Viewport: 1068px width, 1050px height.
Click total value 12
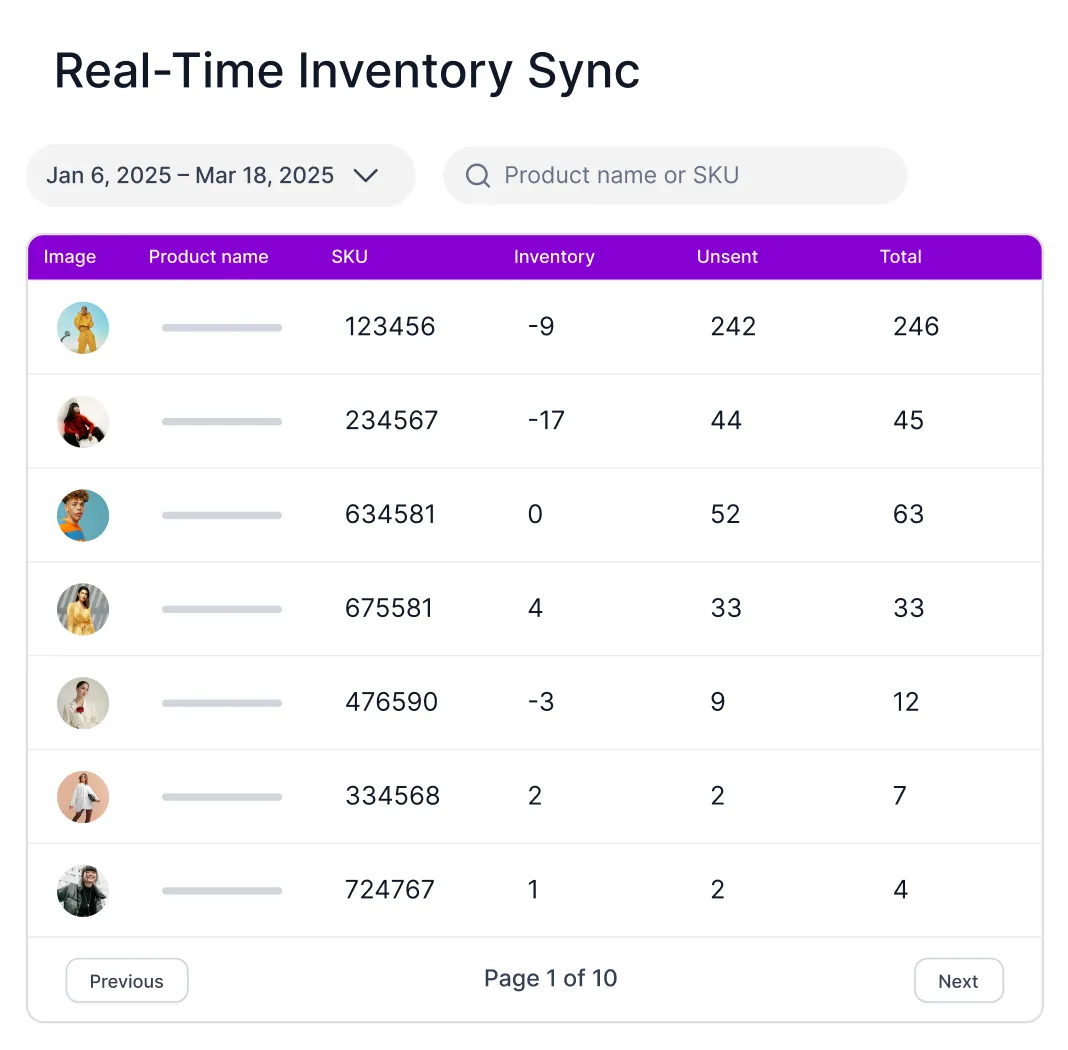coord(906,703)
